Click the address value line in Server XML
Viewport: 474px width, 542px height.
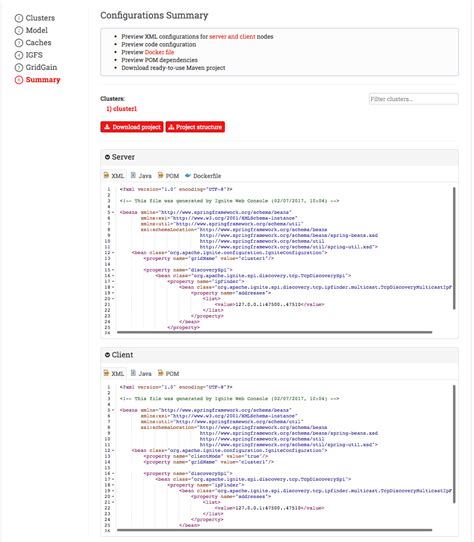tap(269, 305)
